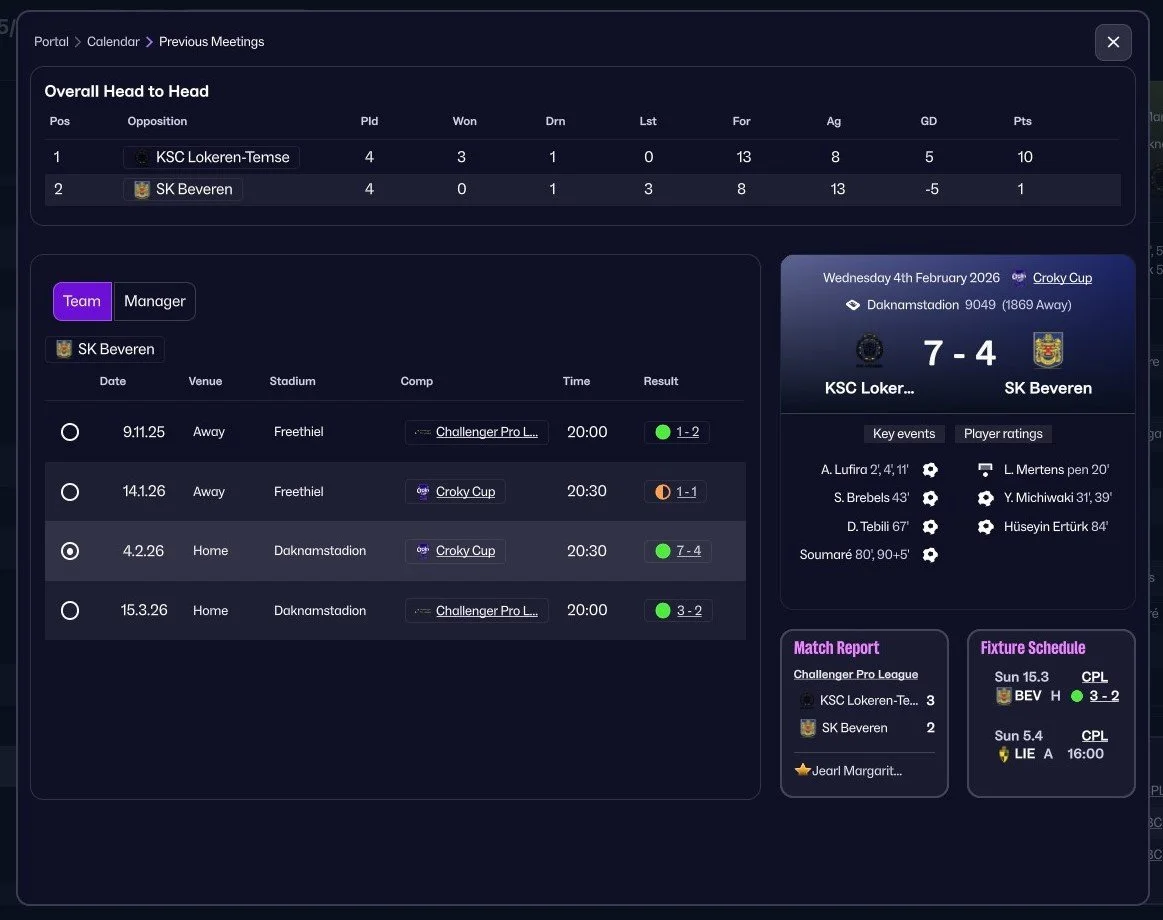
Task: Click the SK Beveren team in head-to-head table
Action: (x=183, y=189)
